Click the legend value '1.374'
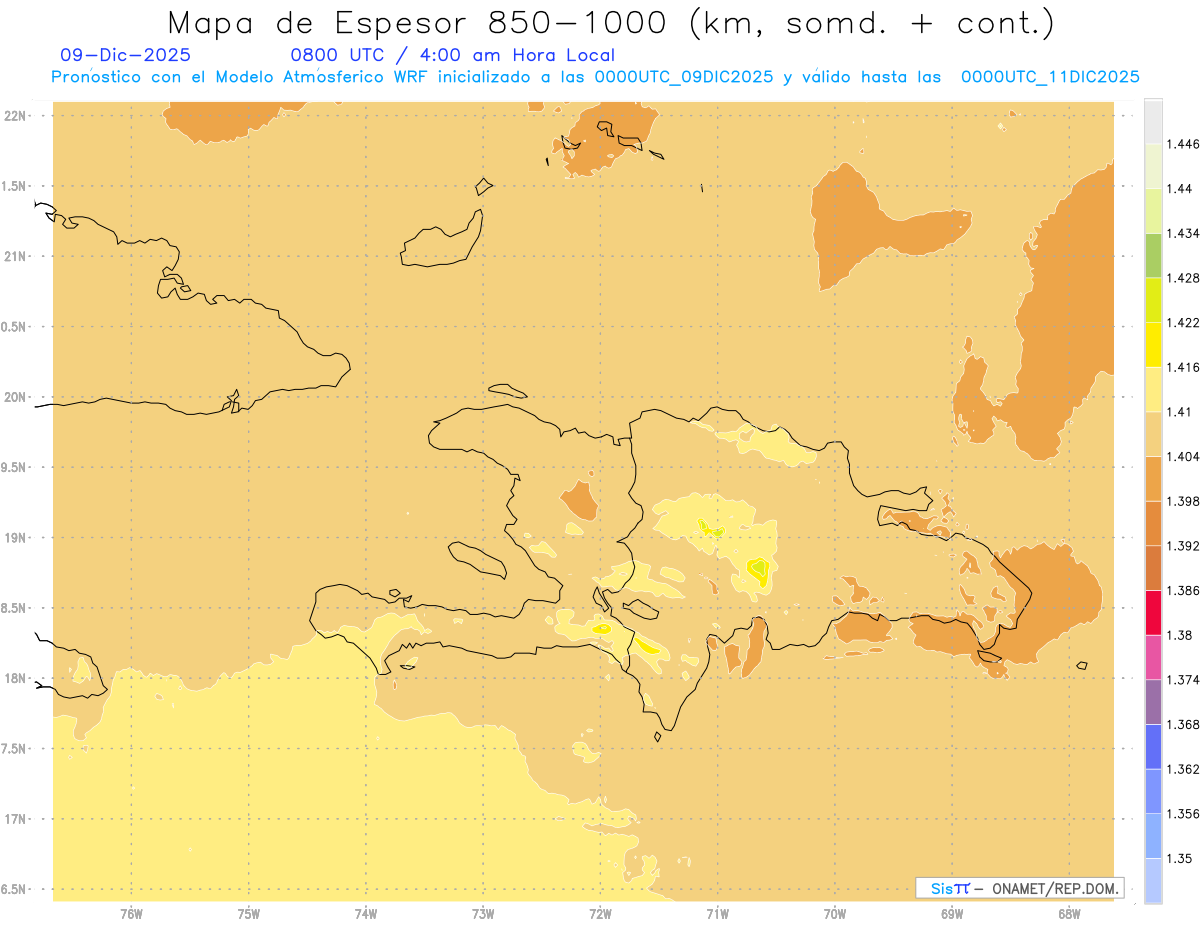 click(x=1185, y=679)
